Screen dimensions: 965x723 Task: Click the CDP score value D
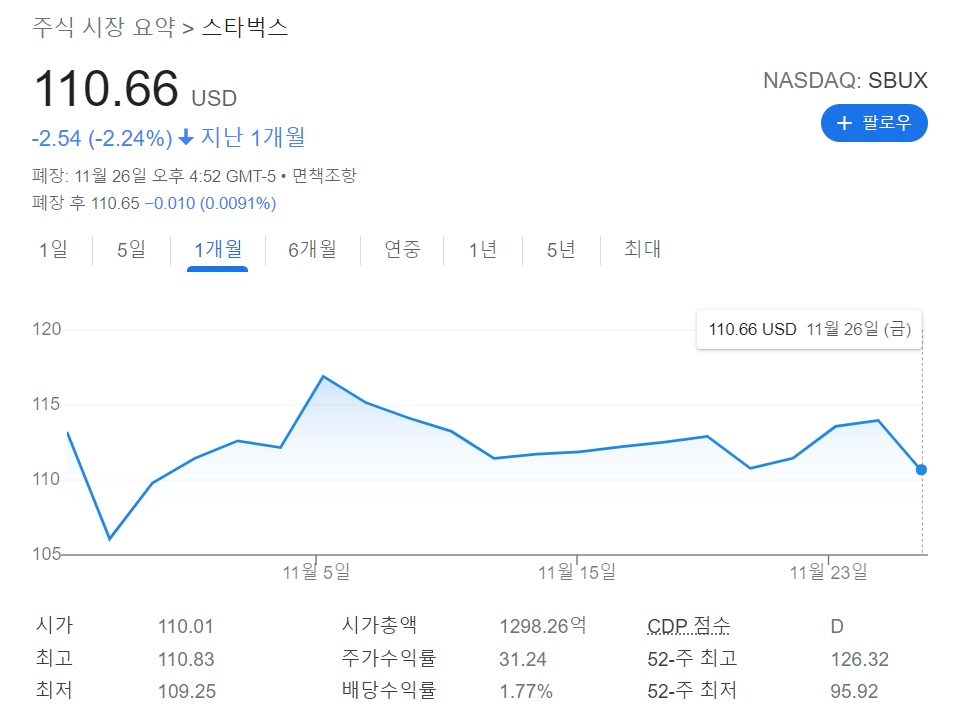837,626
